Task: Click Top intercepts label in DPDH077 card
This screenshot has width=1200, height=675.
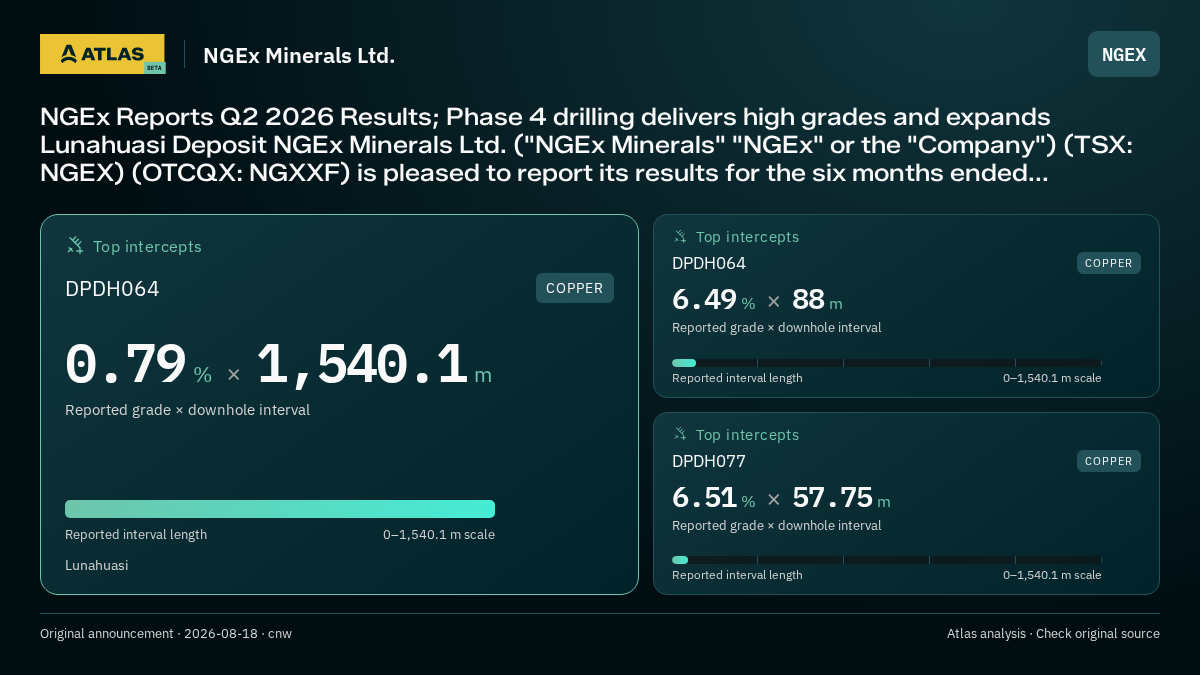Action: (x=747, y=435)
